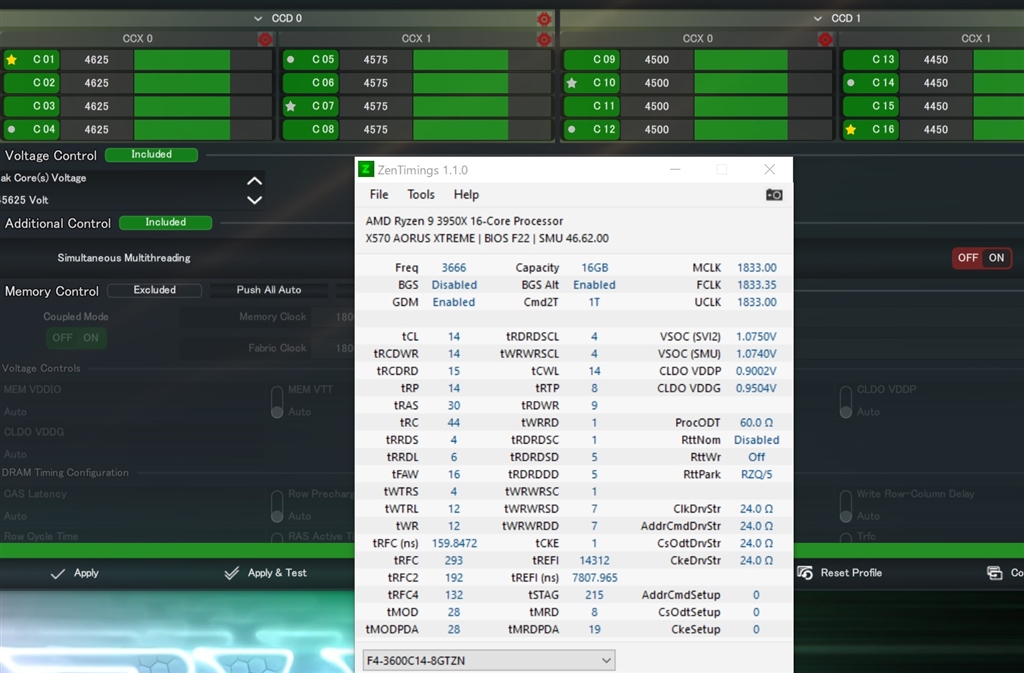Toggle Write Row-Column Delay auto switch

[846, 506]
